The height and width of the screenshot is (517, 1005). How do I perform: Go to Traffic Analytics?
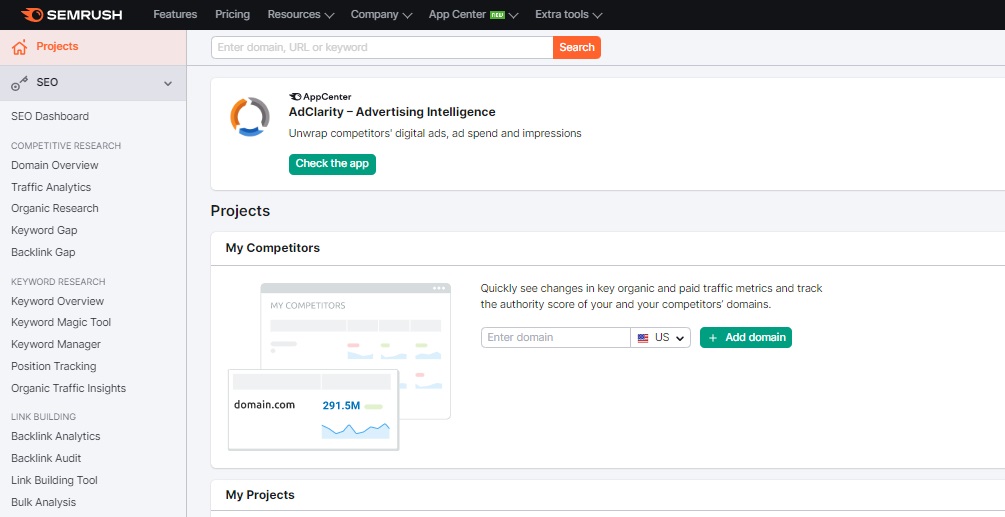click(51, 187)
